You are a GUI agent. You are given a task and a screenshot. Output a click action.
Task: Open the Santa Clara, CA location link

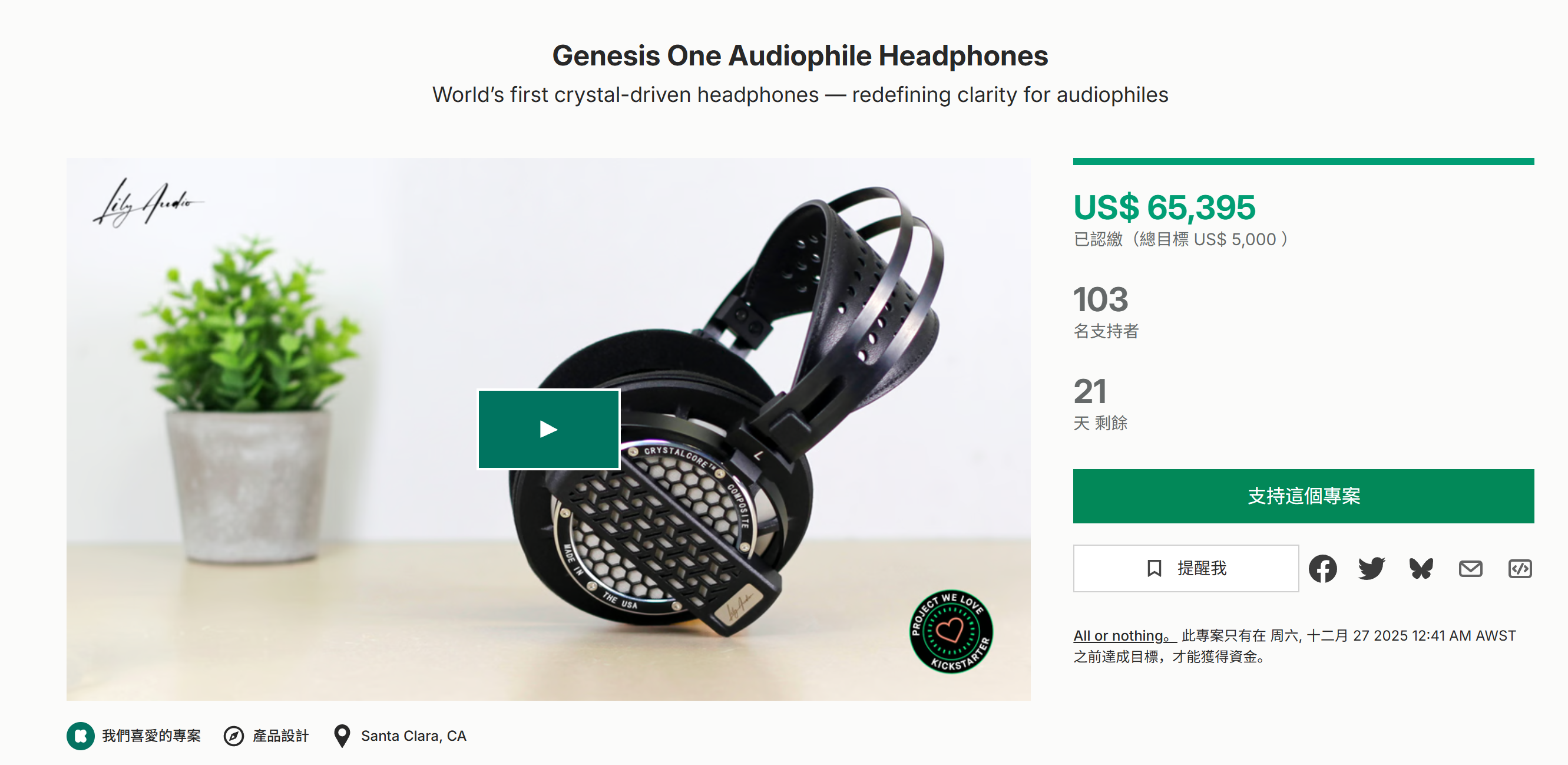tap(414, 736)
